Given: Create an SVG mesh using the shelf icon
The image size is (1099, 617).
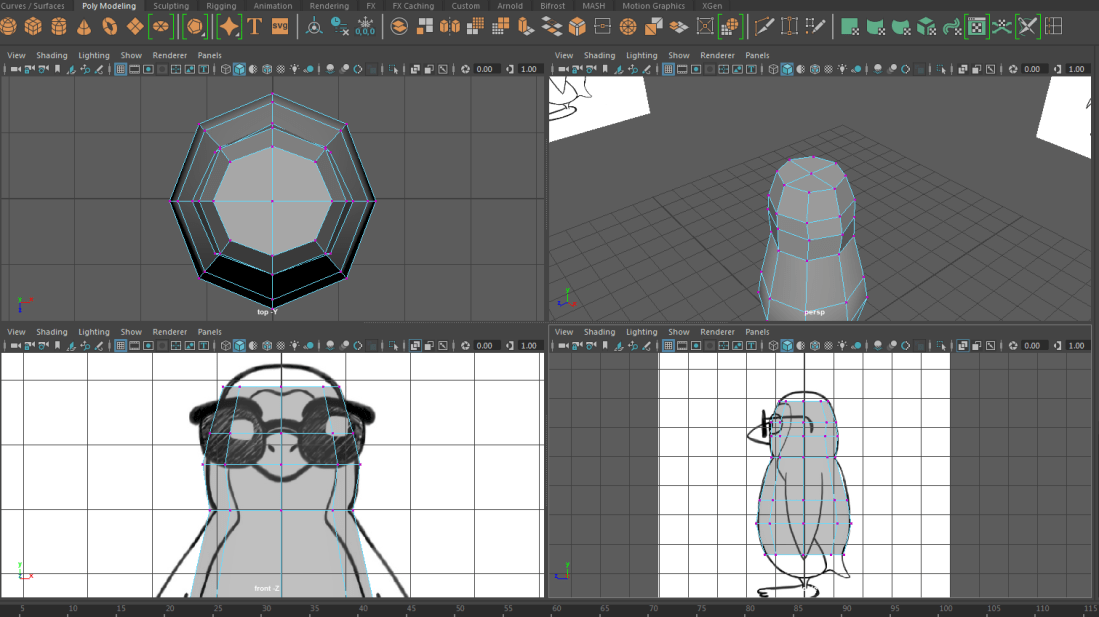Looking at the screenshot, I should pos(281,26).
